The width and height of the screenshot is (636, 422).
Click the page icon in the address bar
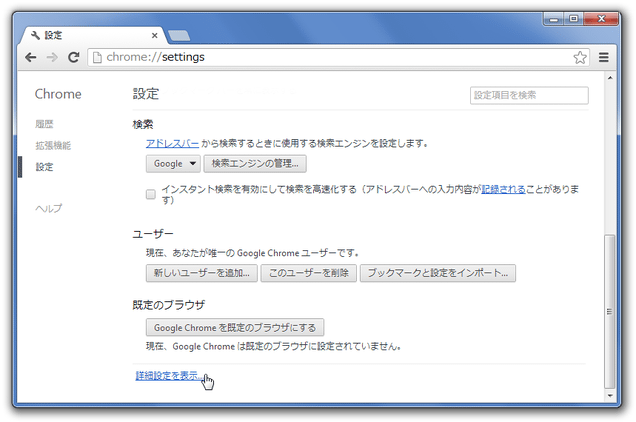[x=97, y=58]
